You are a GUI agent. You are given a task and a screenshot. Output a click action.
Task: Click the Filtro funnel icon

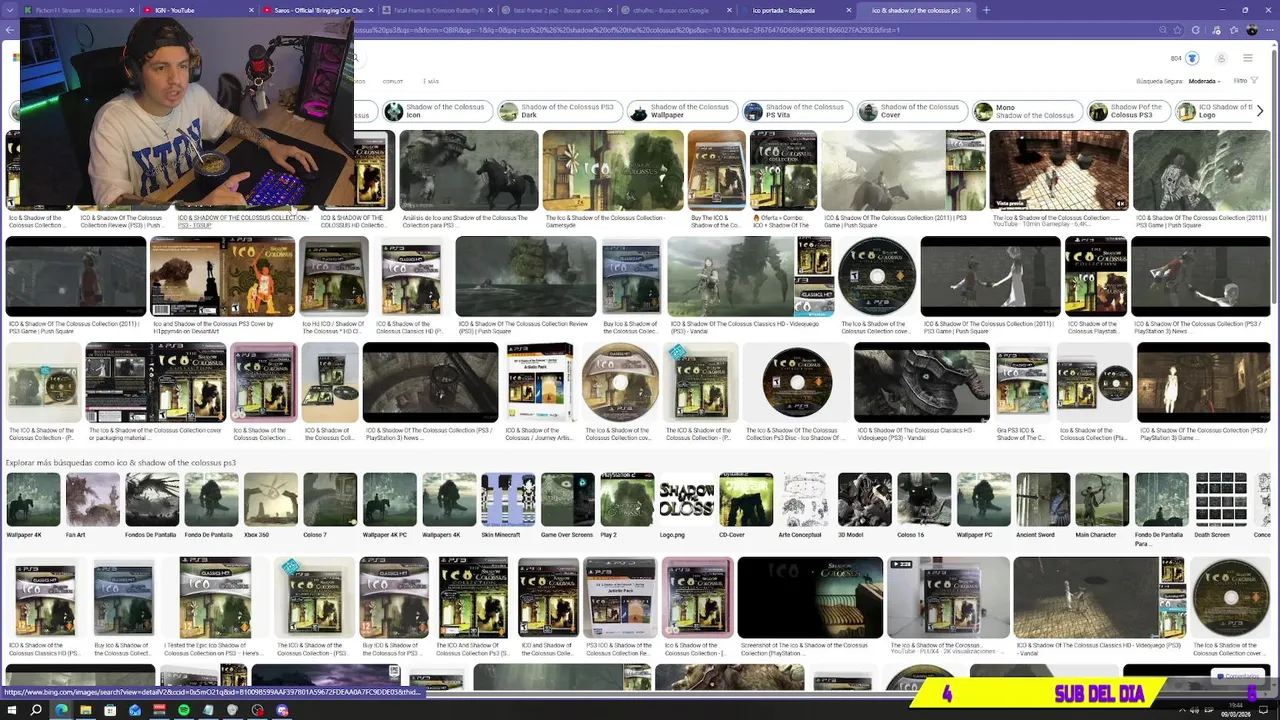point(1255,81)
